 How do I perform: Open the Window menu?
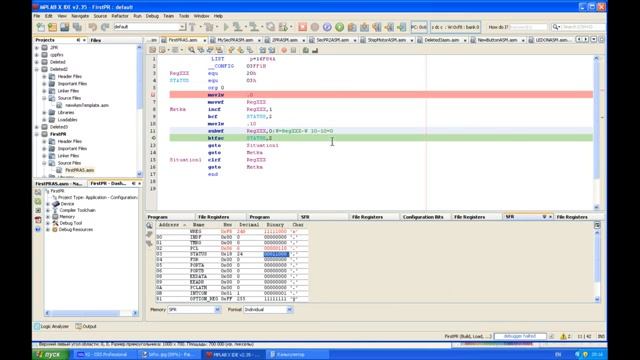click(201, 16)
